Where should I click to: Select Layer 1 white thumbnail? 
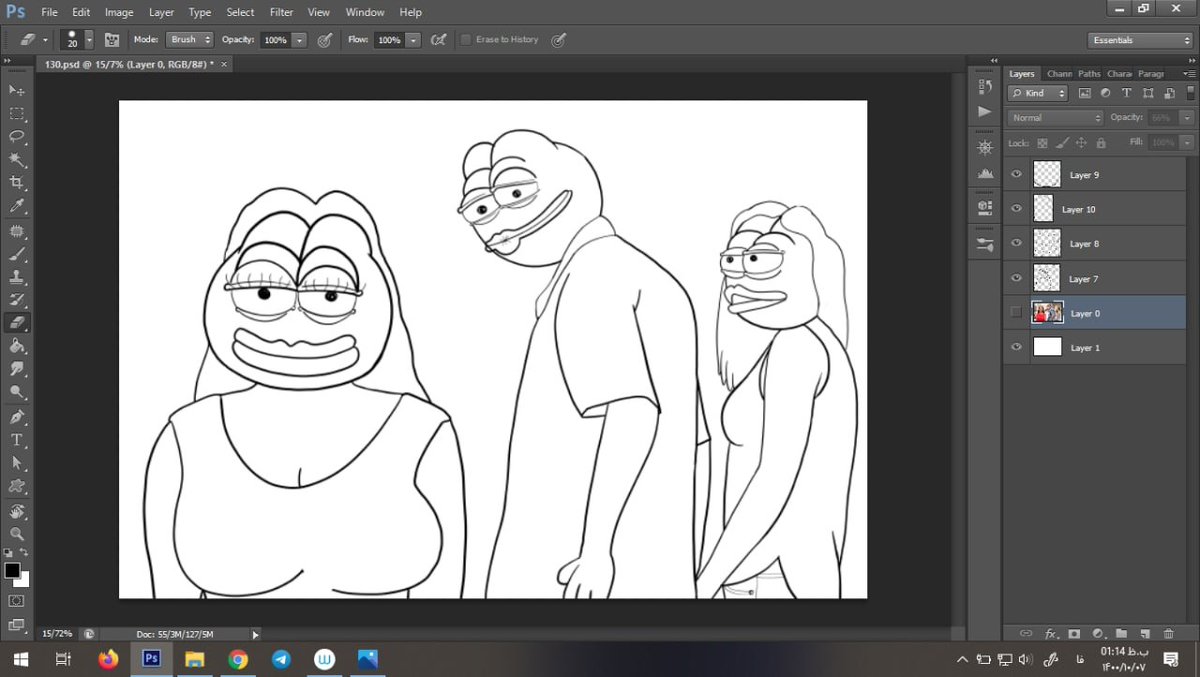coord(1047,347)
